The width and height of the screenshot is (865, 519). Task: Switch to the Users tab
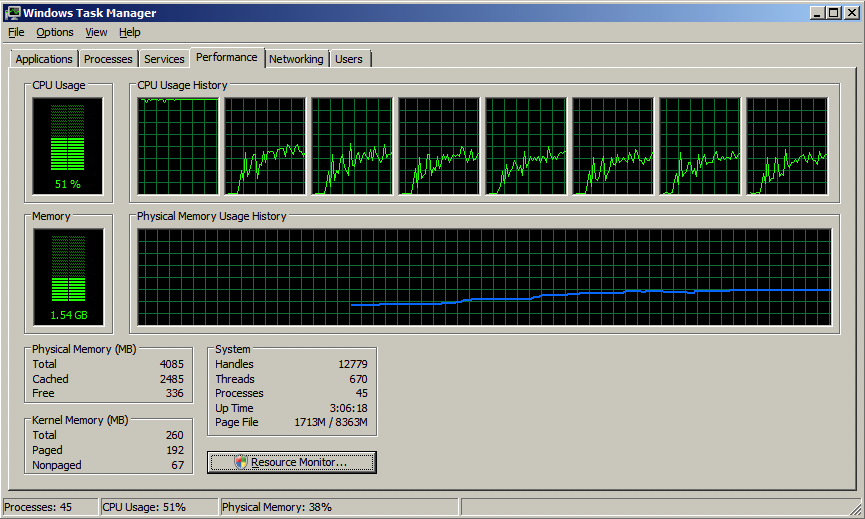coord(349,59)
